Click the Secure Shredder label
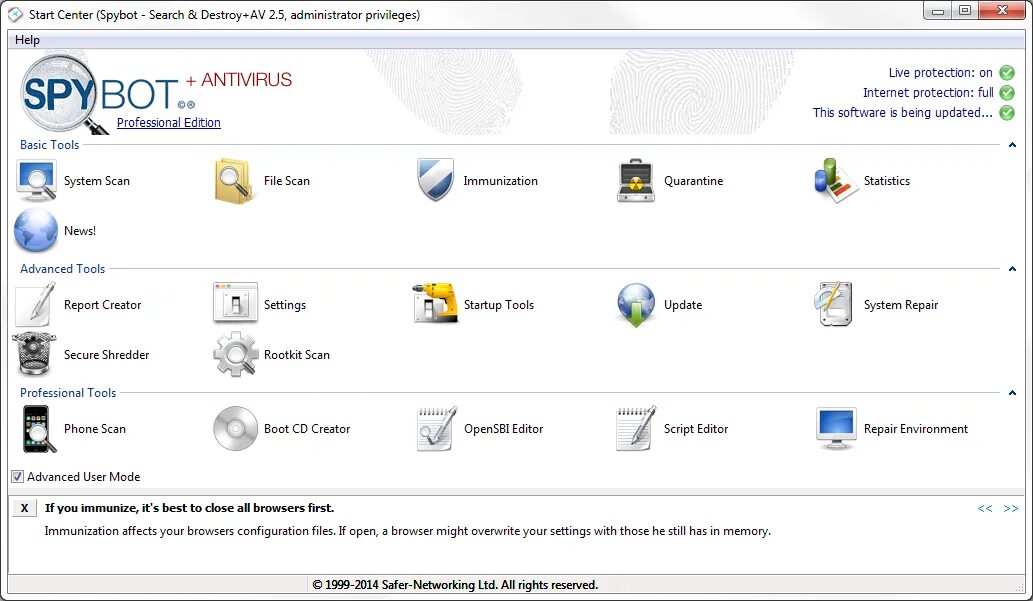 (107, 355)
